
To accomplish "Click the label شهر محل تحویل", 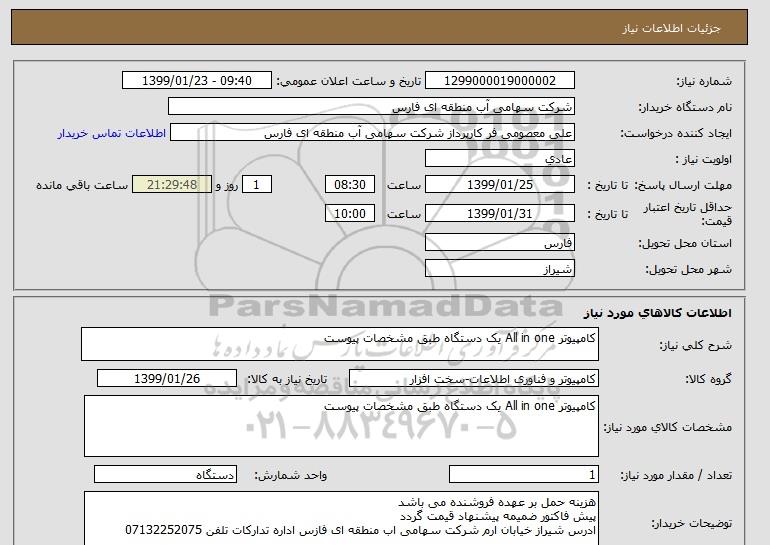I will 688,269.
